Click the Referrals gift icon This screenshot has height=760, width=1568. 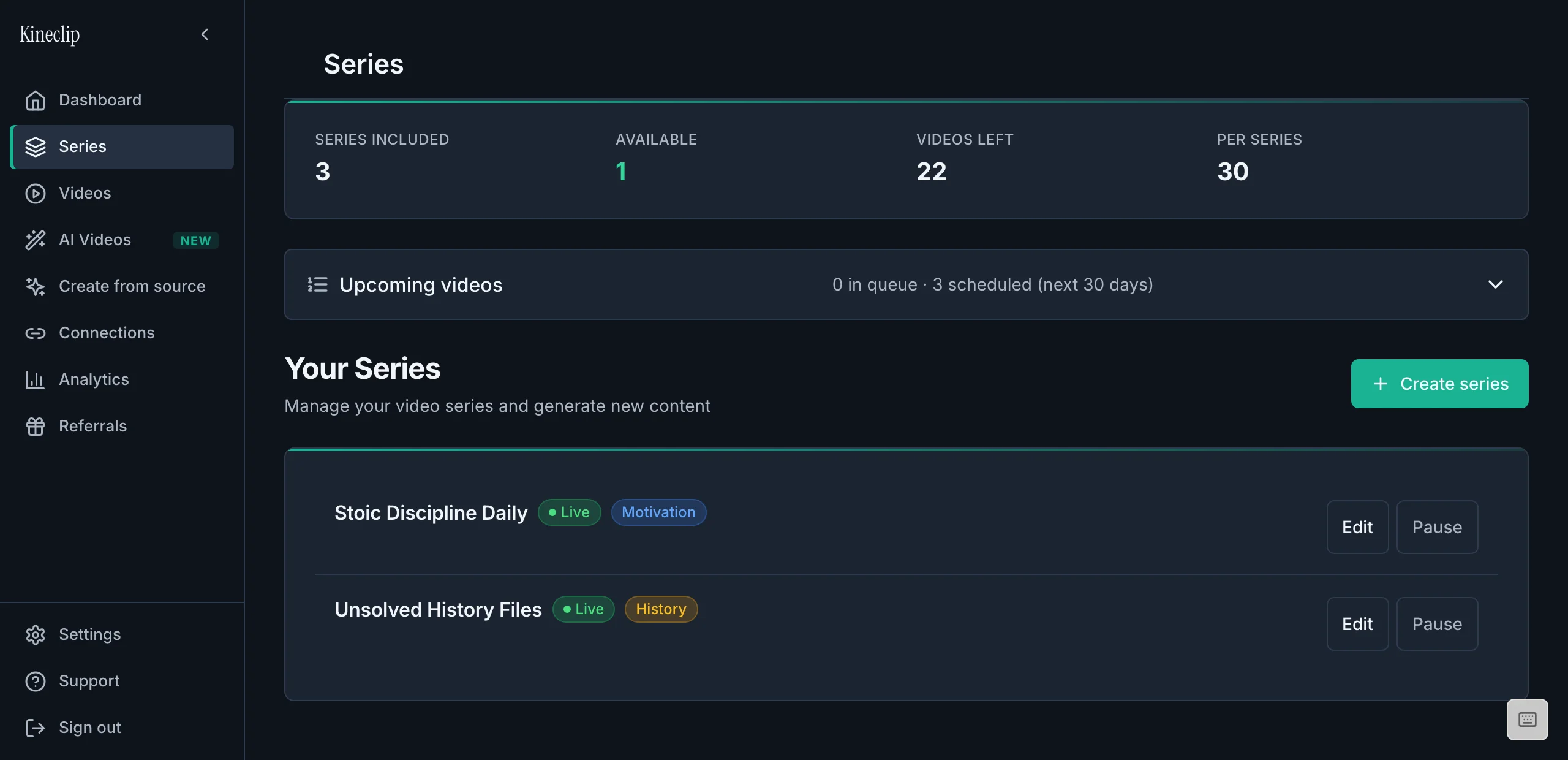point(35,426)
